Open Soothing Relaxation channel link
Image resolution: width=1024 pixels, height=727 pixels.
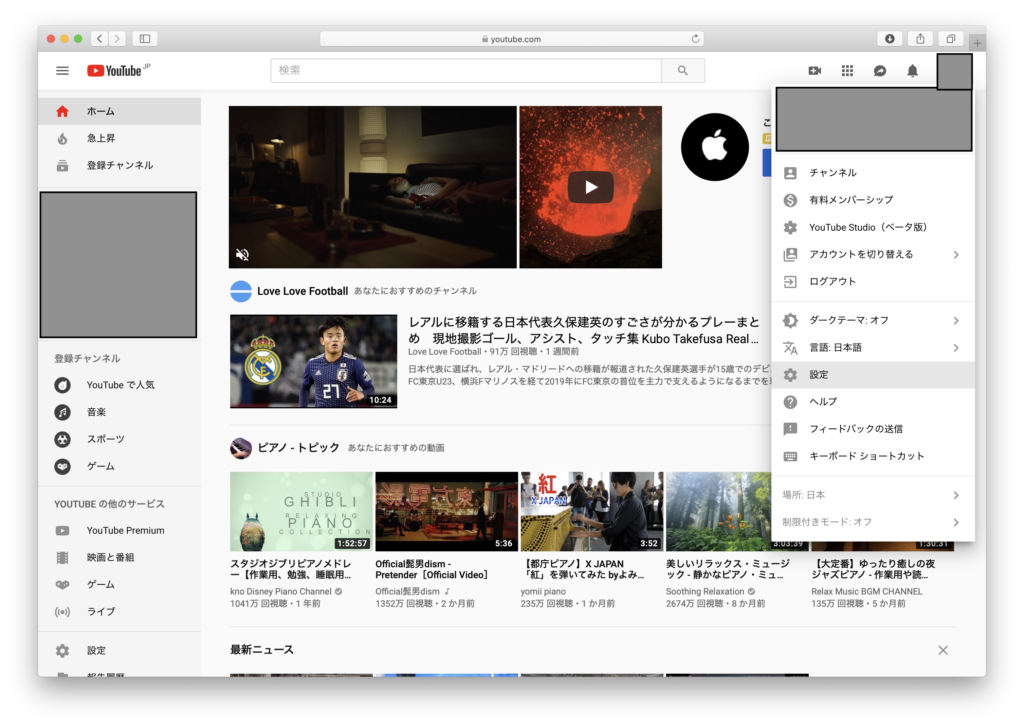pyautogui.click(x=705, y=592)
